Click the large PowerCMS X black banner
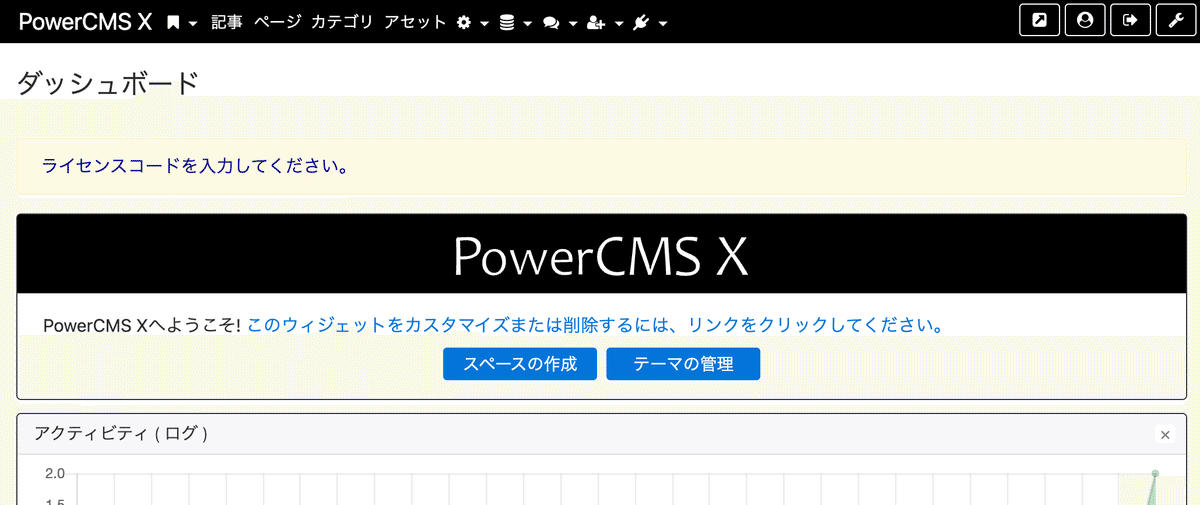Viewport: 1200px width, 505px height. click(601, 254)
